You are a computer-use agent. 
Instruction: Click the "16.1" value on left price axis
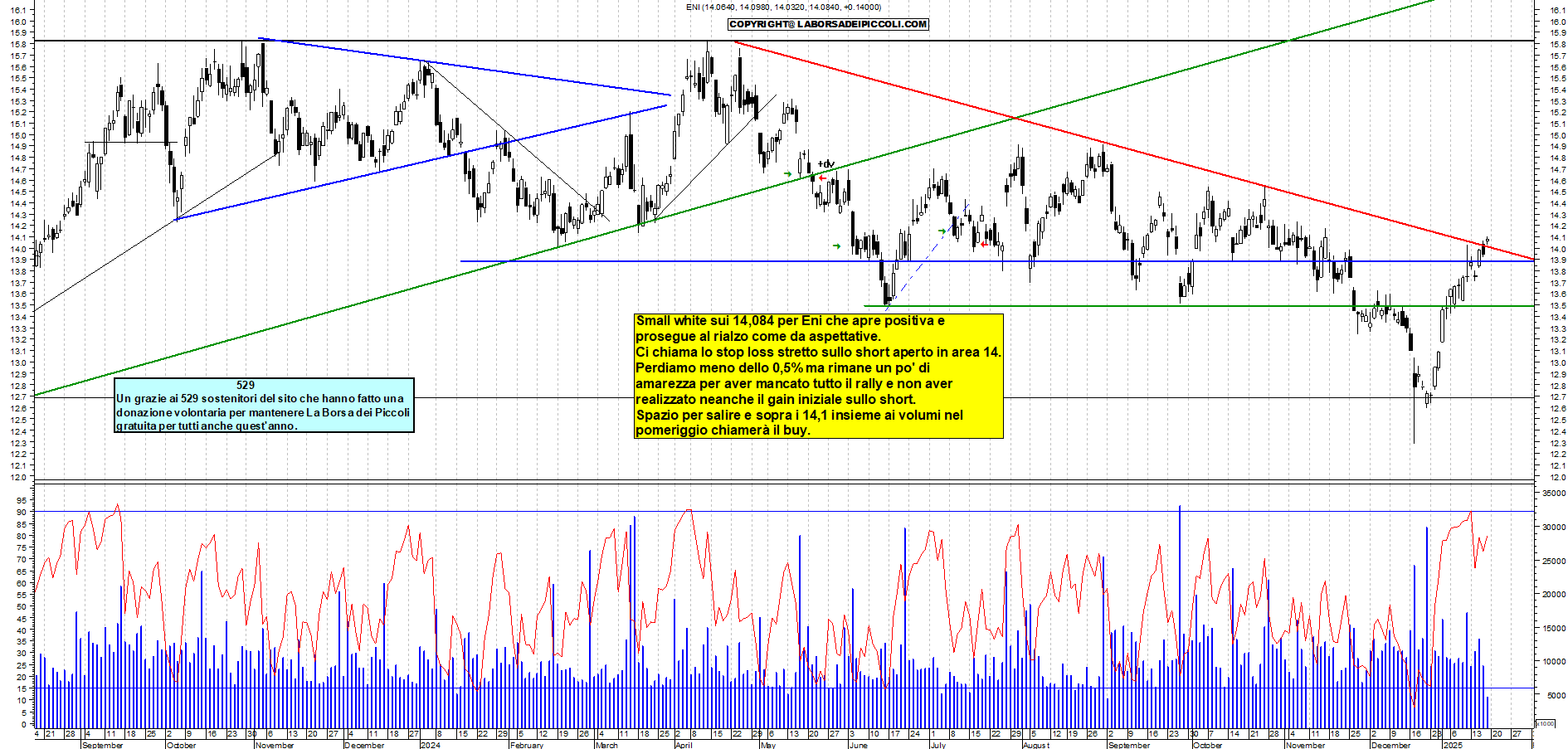pos(18,11)
